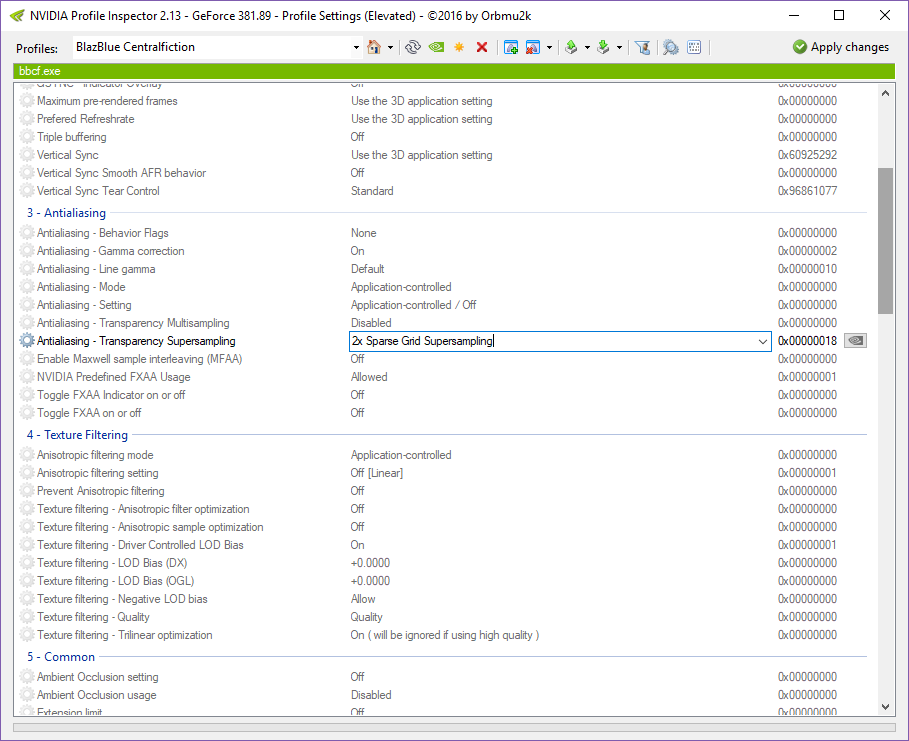Image resolution: width=909 pixels, height=741 pixels.
Task: Restore profile to NVIDIA defaults with the green logo
Action: tap(437, 47)
